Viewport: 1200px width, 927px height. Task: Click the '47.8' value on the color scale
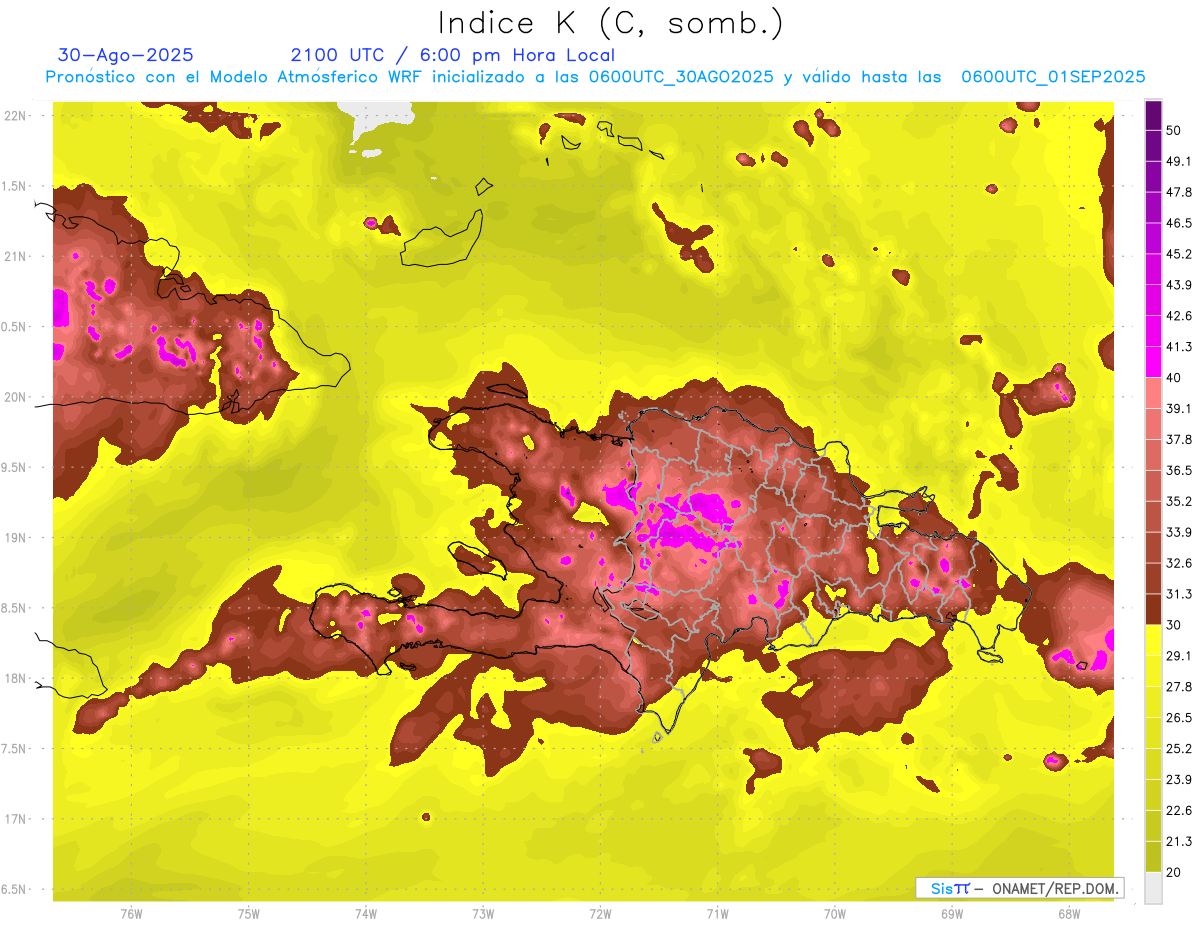click(1179, 192)
